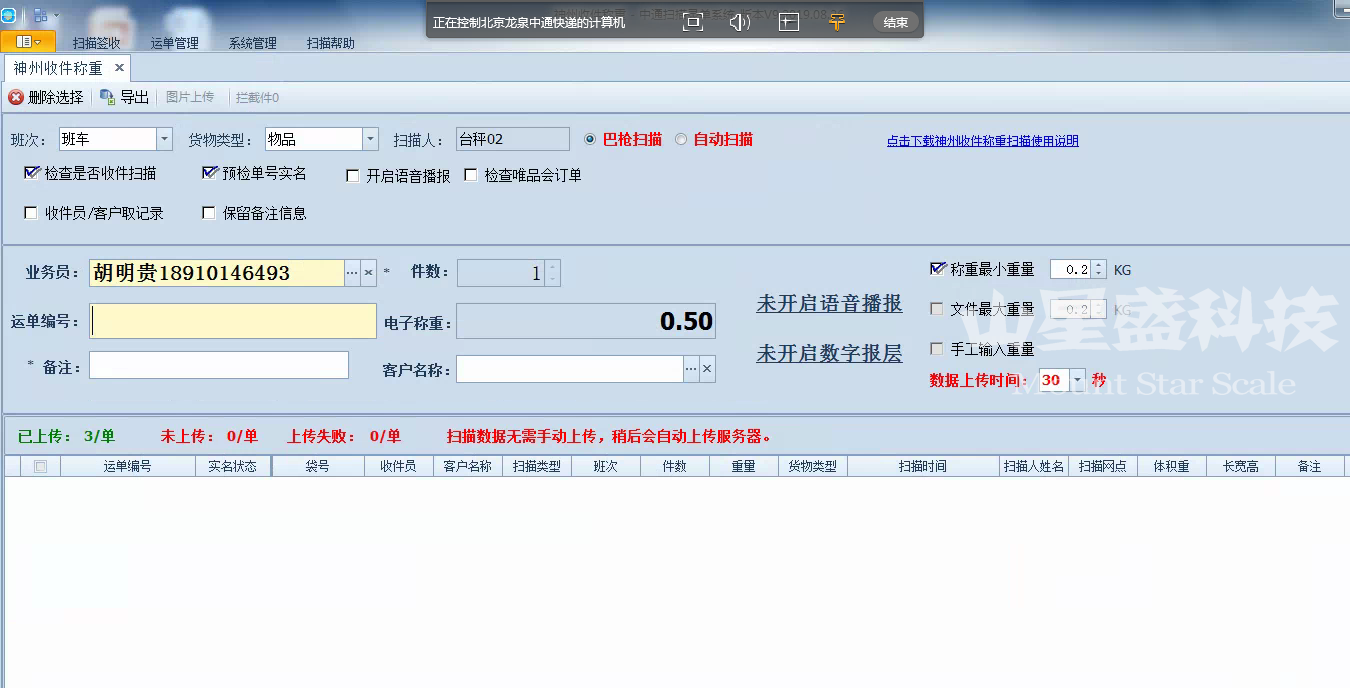Expand the 班次 dropdown
This screenshot has height=688, width=1350.
164,139
